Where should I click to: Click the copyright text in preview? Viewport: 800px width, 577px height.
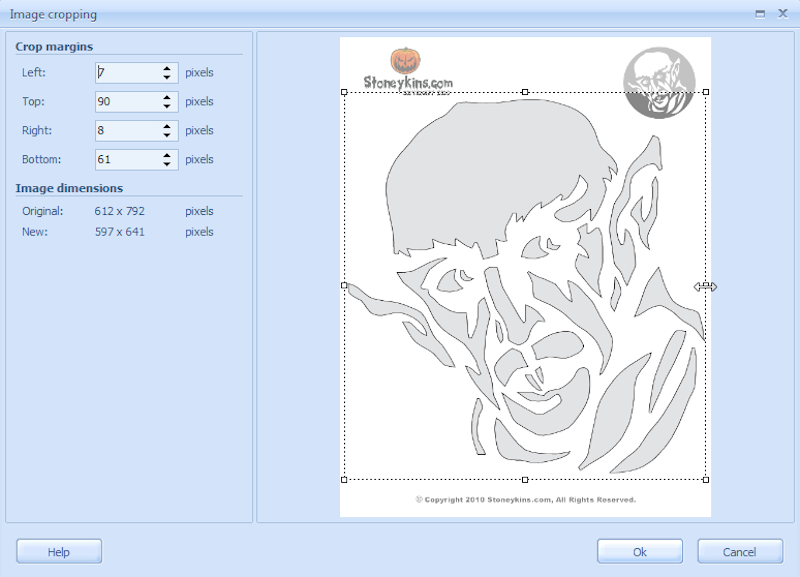point(526,499)
